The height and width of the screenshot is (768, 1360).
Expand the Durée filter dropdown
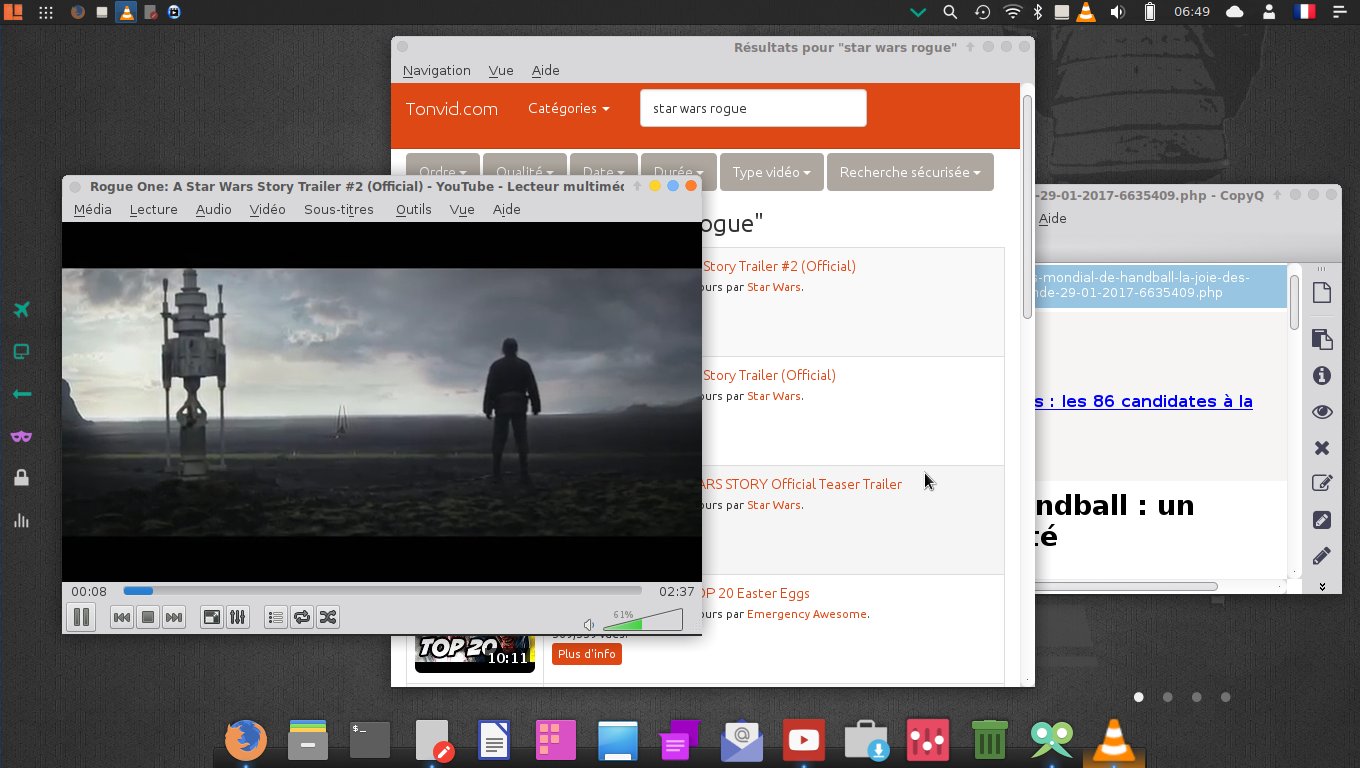pyautogui.click(x=678, y=172)
